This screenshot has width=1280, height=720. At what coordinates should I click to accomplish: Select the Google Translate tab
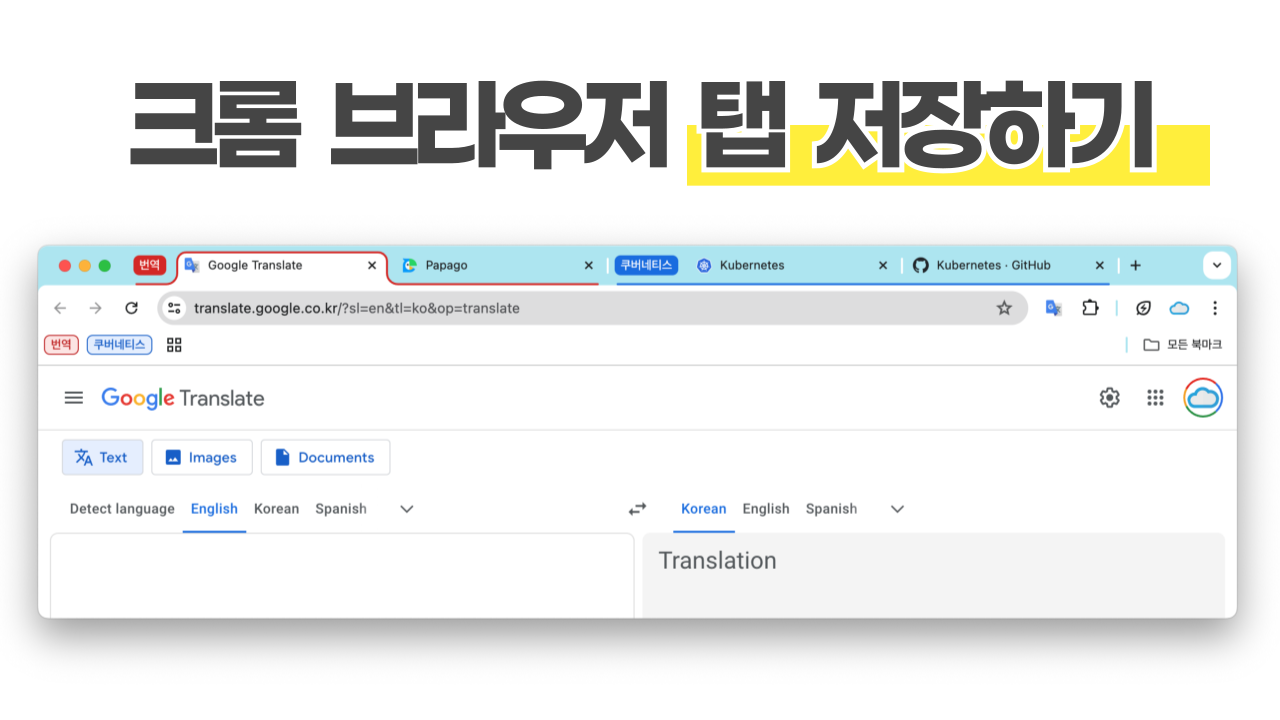tap(281, 266)
